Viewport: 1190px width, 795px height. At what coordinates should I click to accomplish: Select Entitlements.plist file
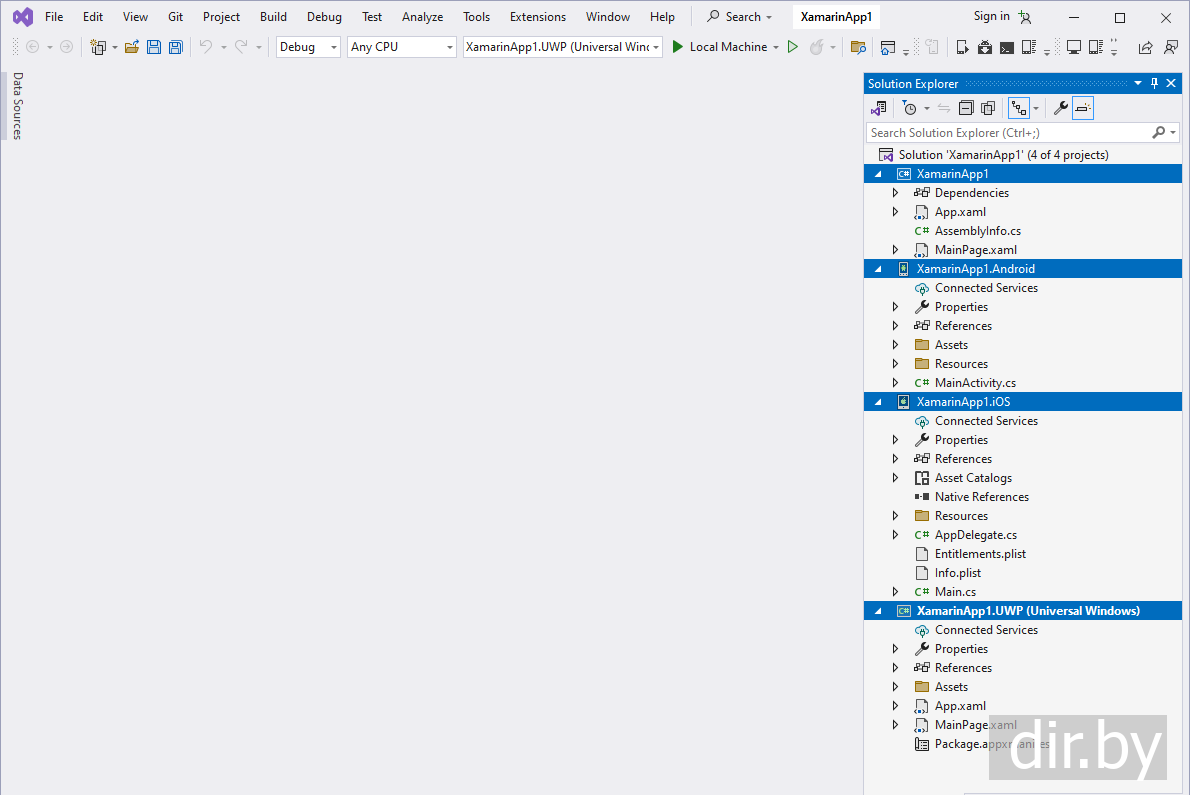pyautogui.click(x=980, y=554)
